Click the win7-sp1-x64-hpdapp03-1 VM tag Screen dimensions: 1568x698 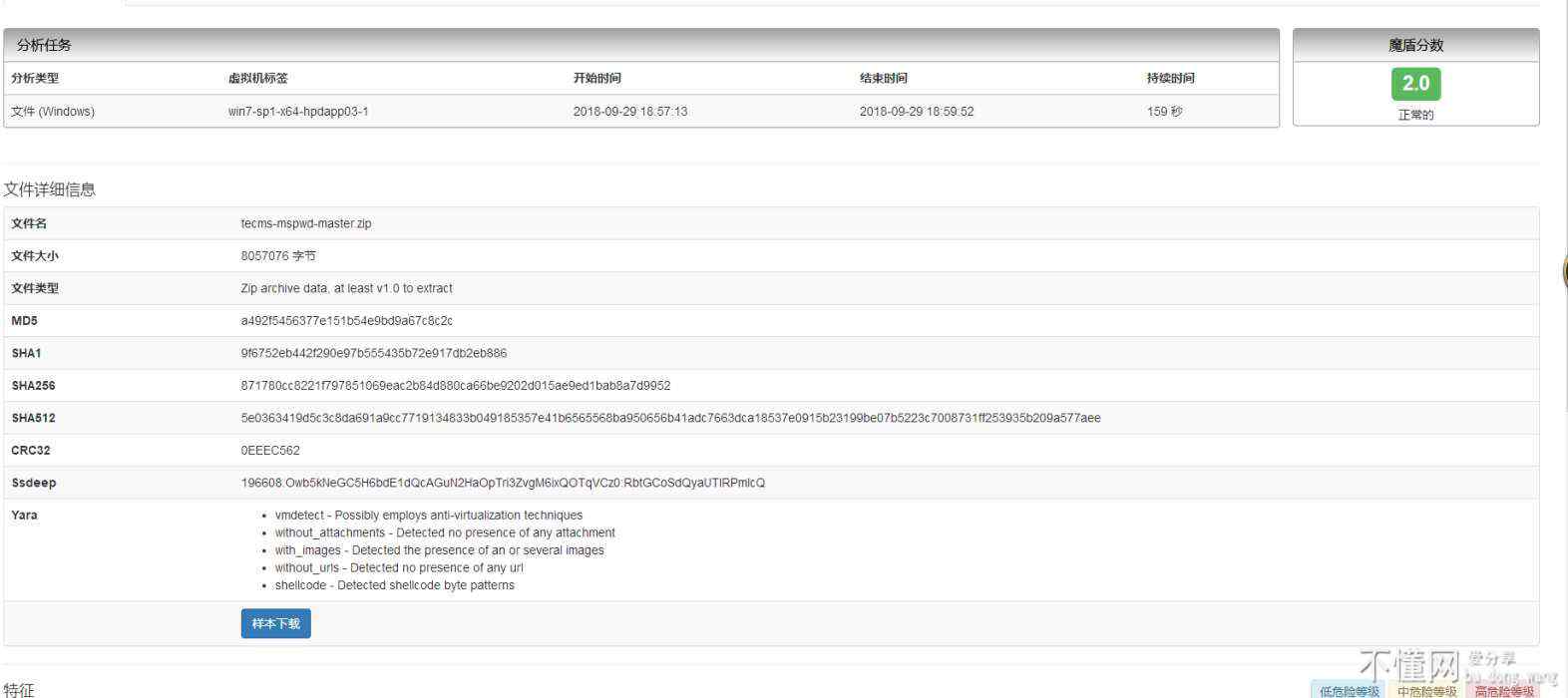[298, 112]
